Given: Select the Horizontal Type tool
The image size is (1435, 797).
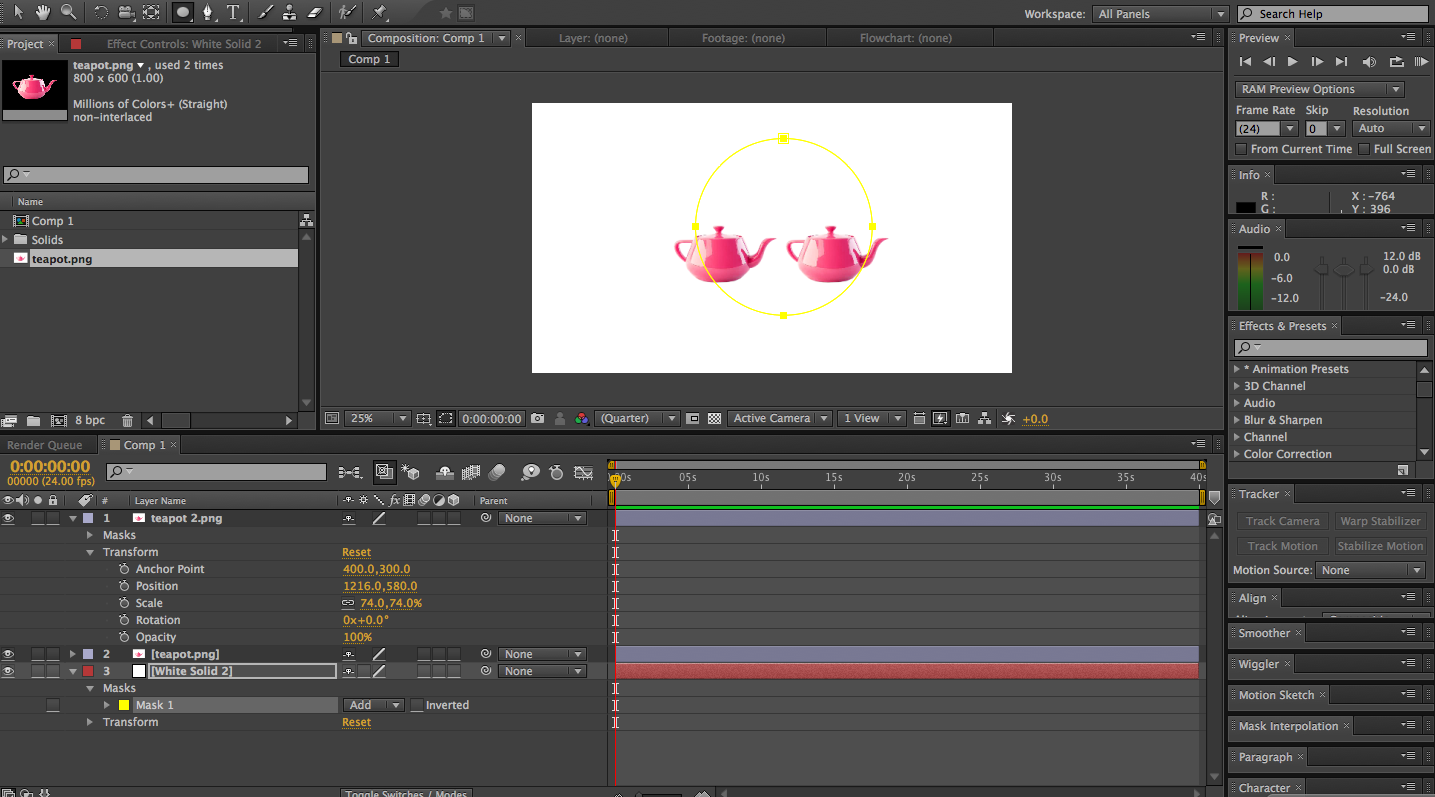Looking at the screenshot, I should (234, 13).
